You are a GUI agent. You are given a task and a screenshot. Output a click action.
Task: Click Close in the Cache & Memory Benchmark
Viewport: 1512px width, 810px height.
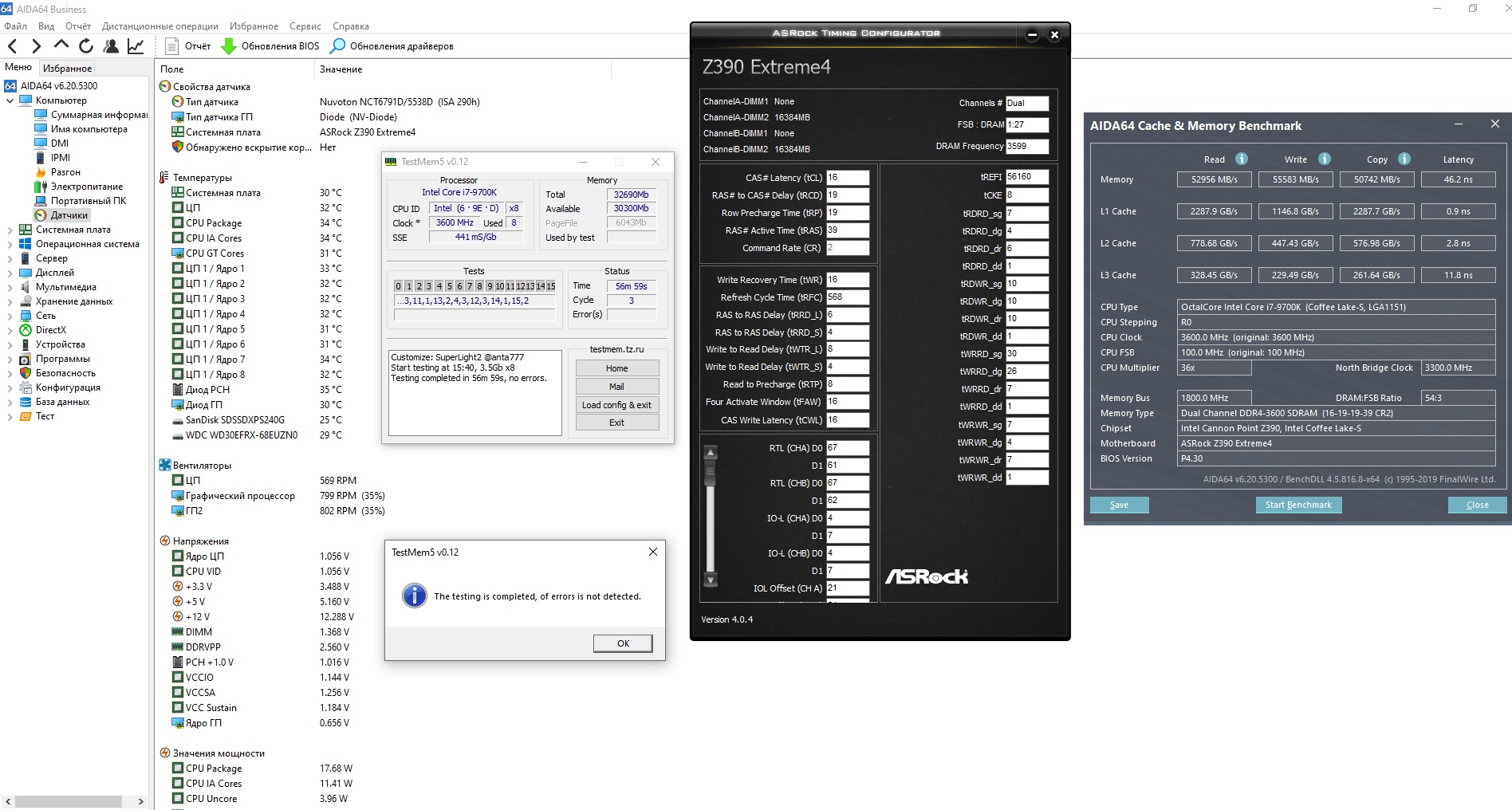(x=1477, y=505)
